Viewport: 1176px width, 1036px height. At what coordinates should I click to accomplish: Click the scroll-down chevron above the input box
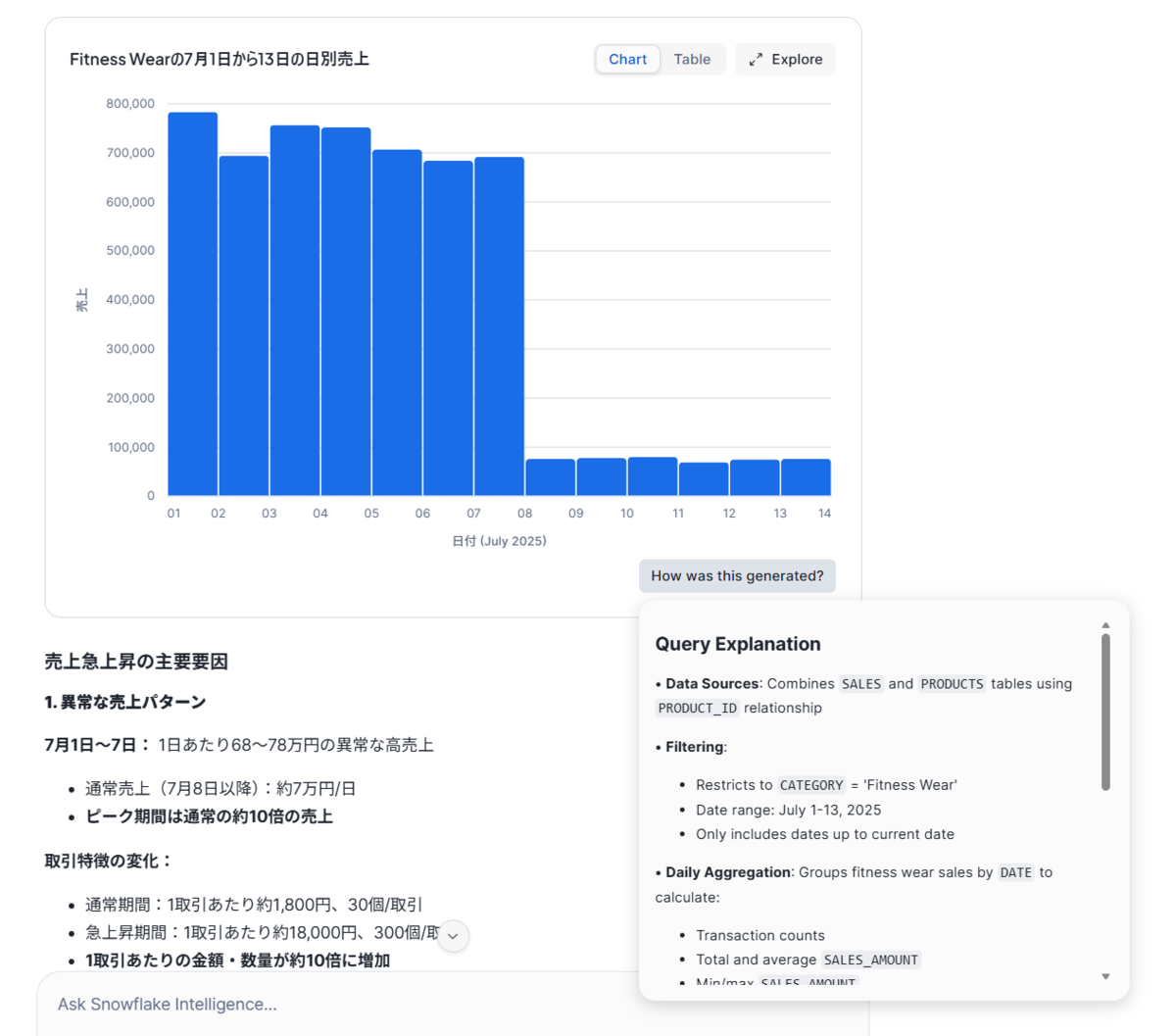453,936
